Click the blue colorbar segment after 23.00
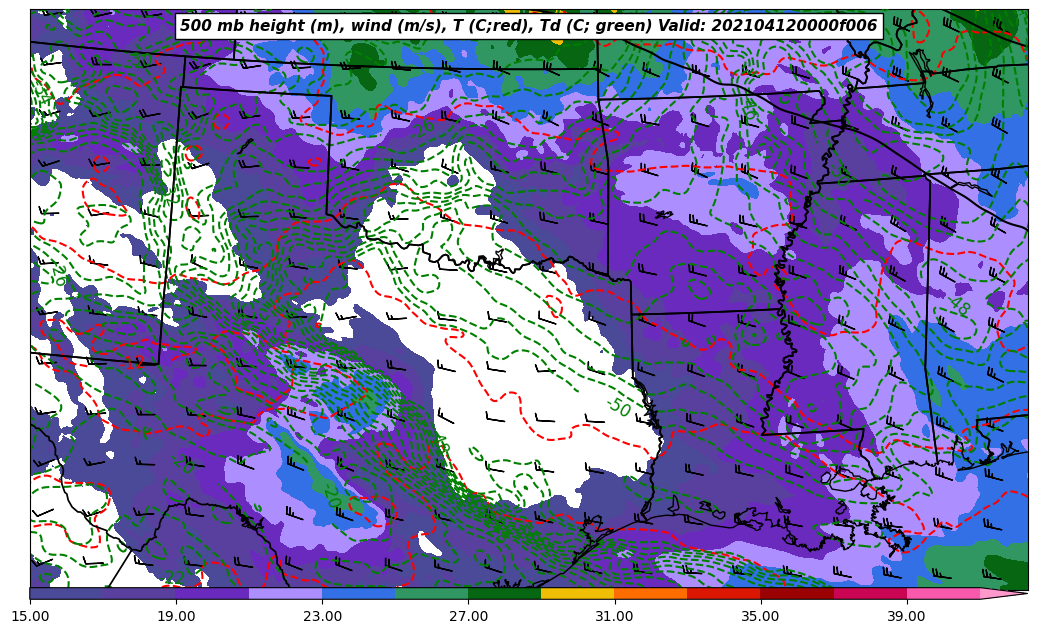 [x=358, y=593]
